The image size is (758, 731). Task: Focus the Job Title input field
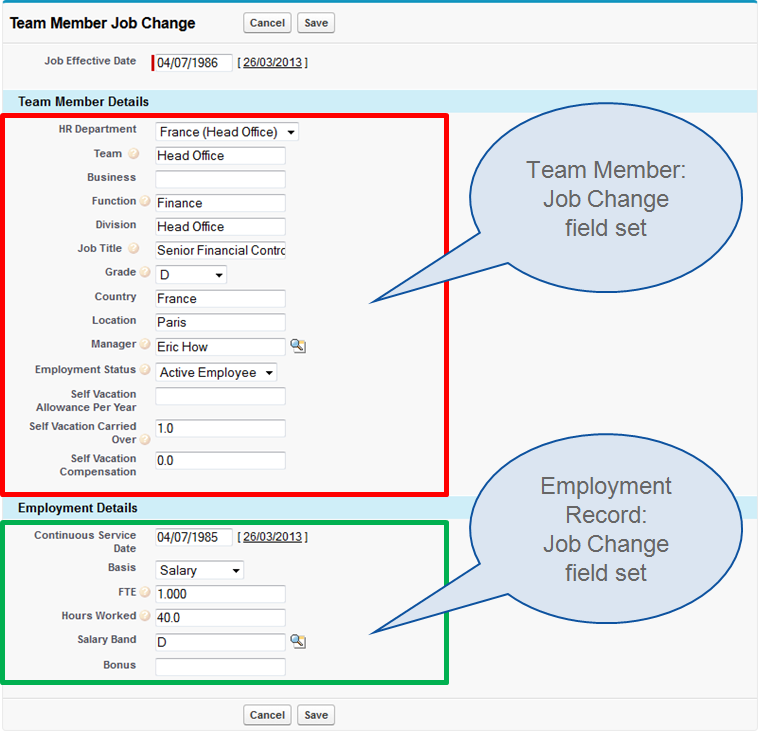click(x=220, y=250)
